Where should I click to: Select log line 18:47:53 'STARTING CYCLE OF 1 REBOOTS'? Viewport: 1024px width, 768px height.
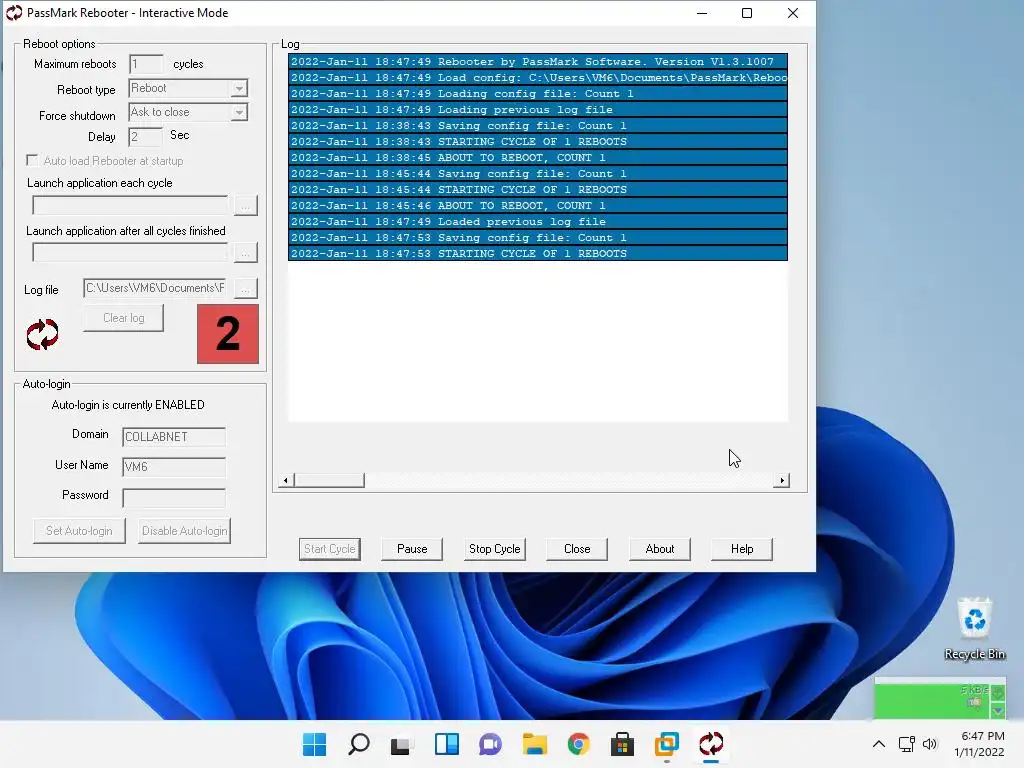(537, 253)
